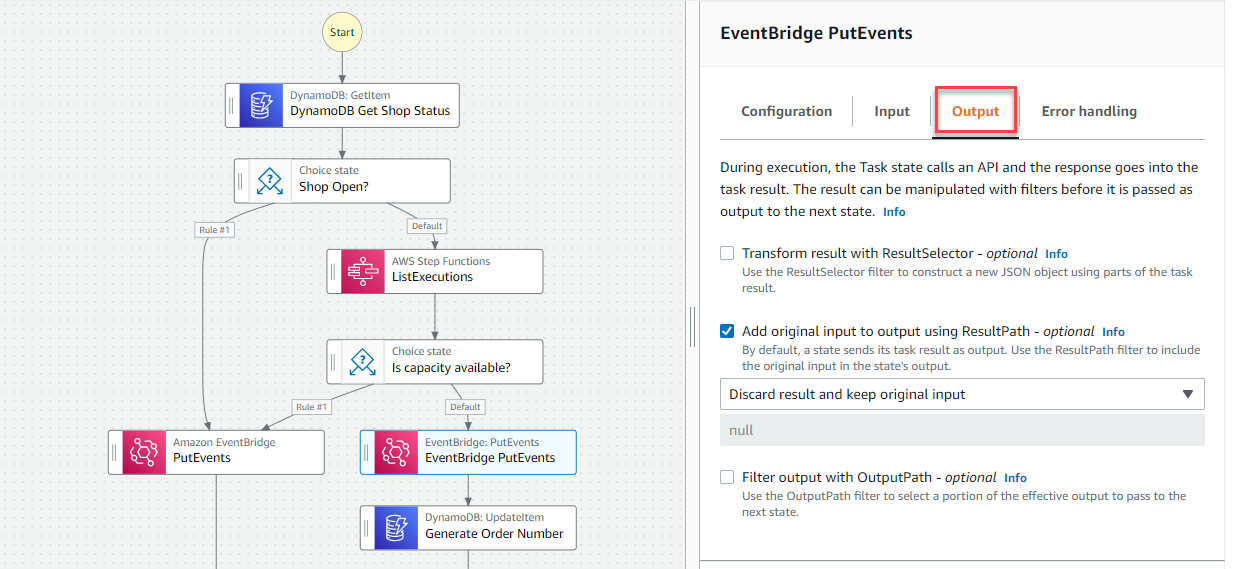This screenshot has width=1245, height=569.
Task: Grab the handle on Shop Open? state
Action: point(241,181)
